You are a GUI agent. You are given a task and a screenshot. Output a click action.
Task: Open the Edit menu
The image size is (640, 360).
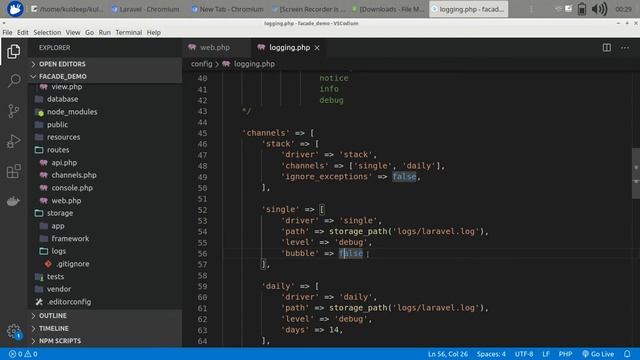click(x=23, y=32)
